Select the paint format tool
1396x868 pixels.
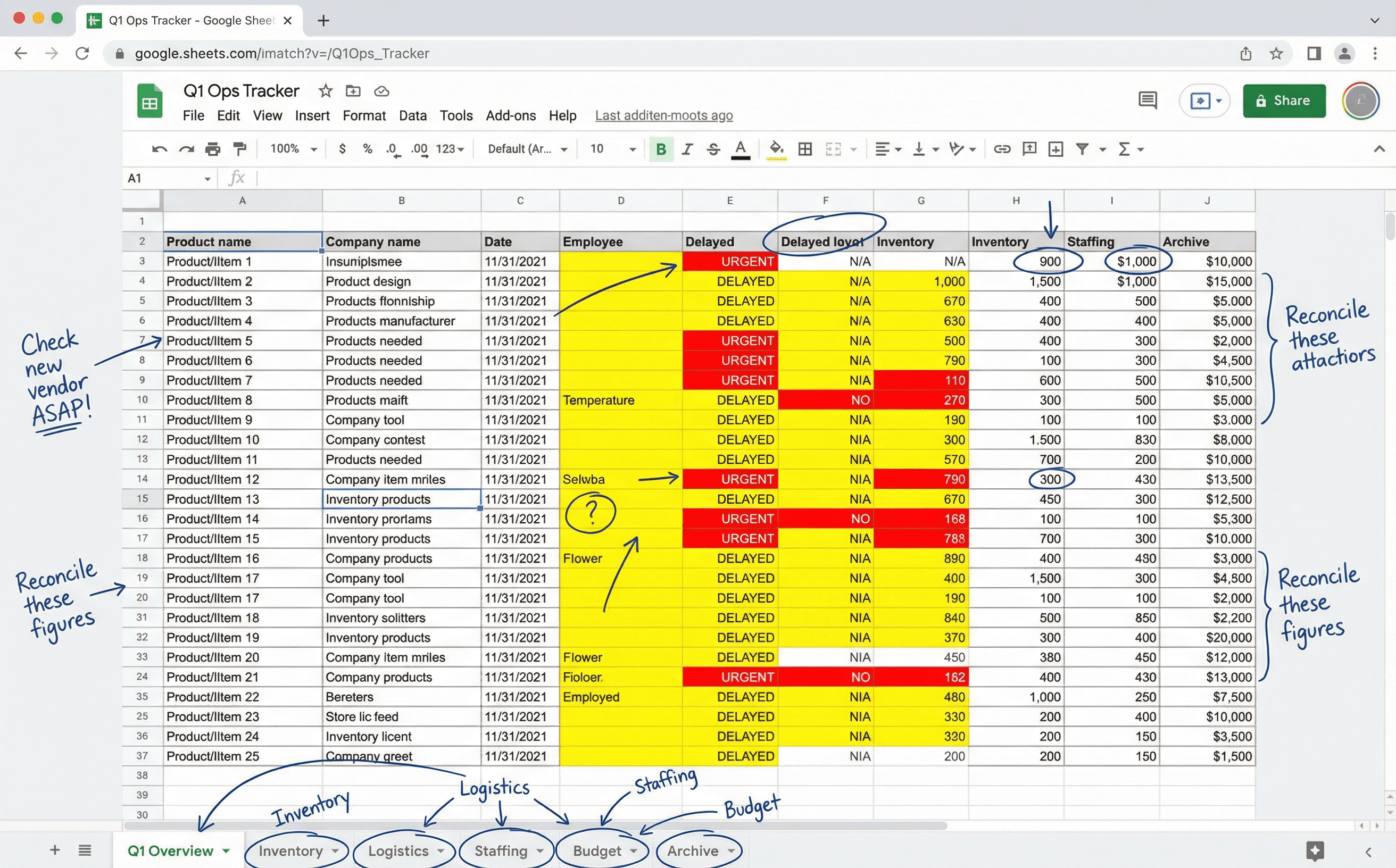click(239, 149)
